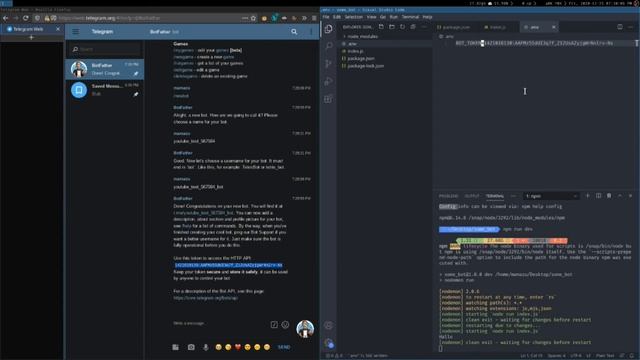Focus the Write a message field
The image size is (640, 360).
(x=220, y=323)
